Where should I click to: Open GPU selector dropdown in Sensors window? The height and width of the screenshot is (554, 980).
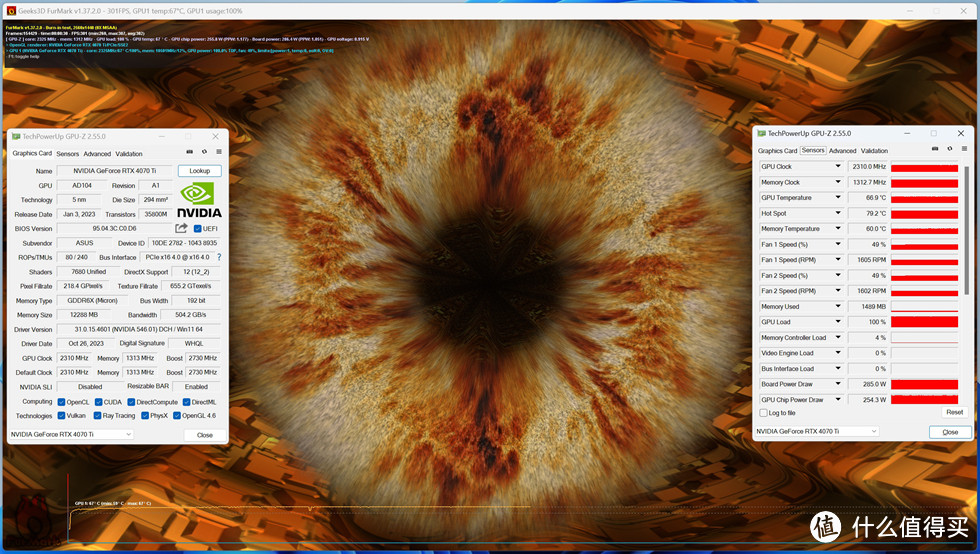click(817, 431)
